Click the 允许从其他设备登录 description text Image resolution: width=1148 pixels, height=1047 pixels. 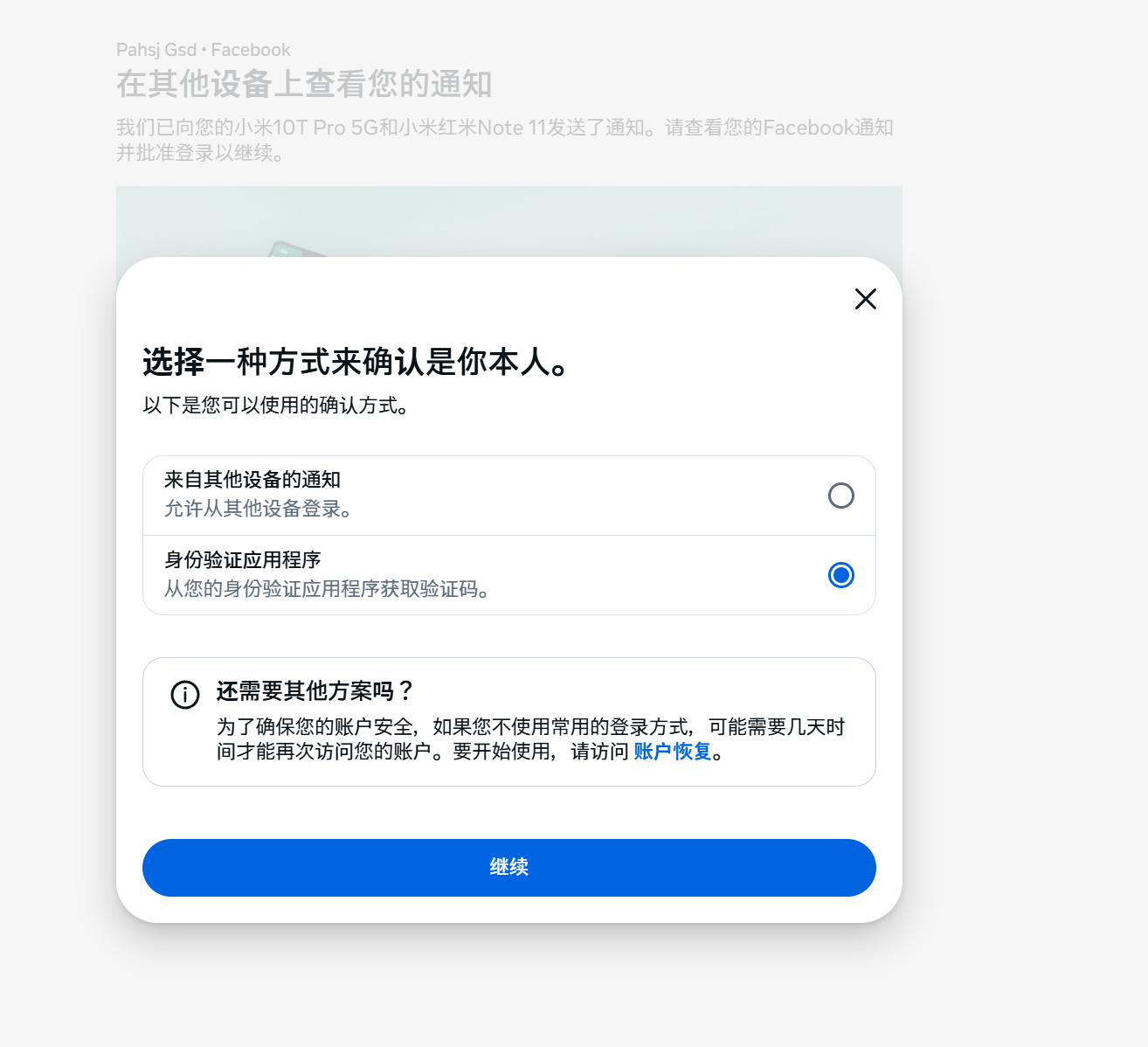[x=258, y=509]
